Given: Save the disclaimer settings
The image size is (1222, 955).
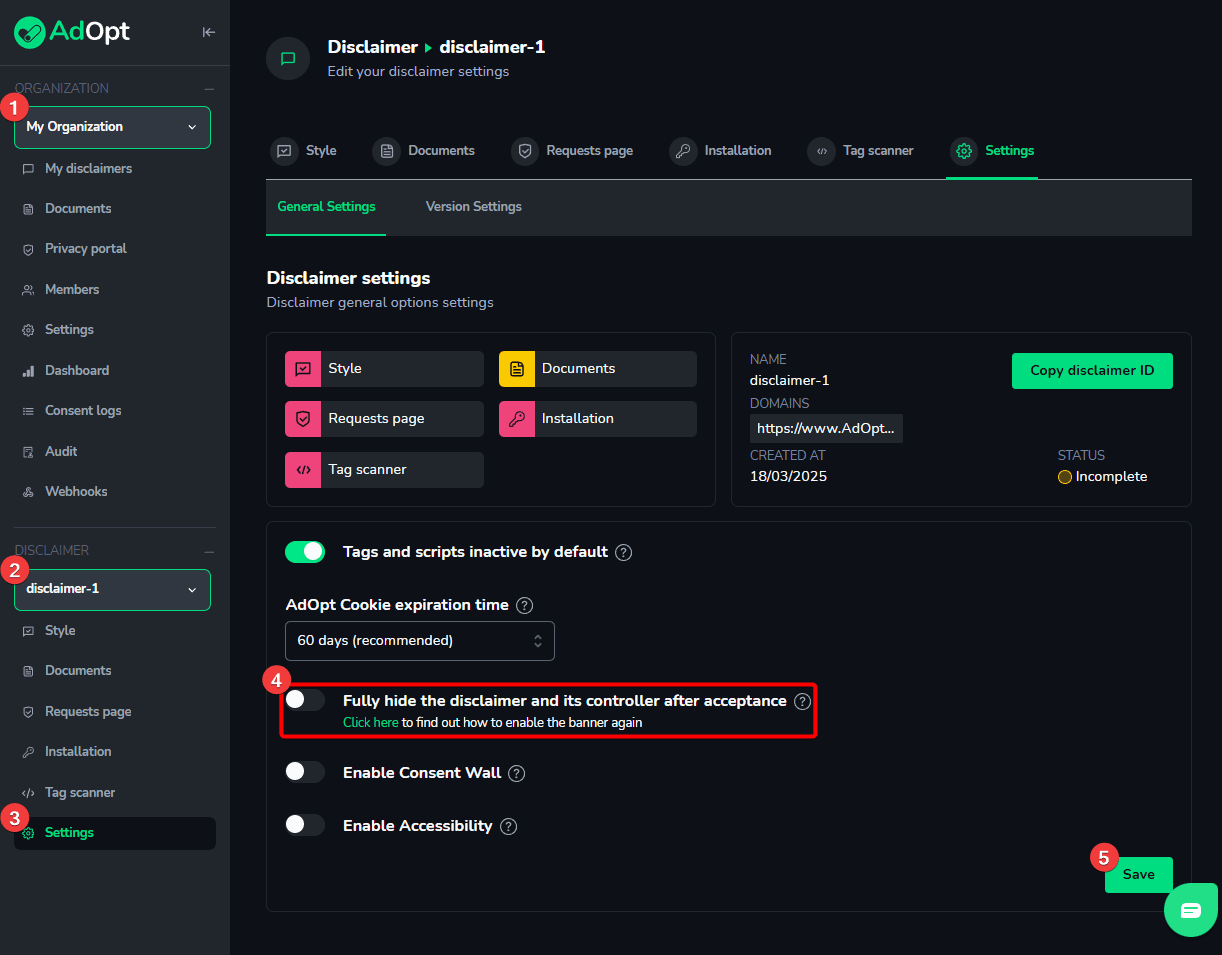Looking at the screenshot, I should tap(1139, 875).
